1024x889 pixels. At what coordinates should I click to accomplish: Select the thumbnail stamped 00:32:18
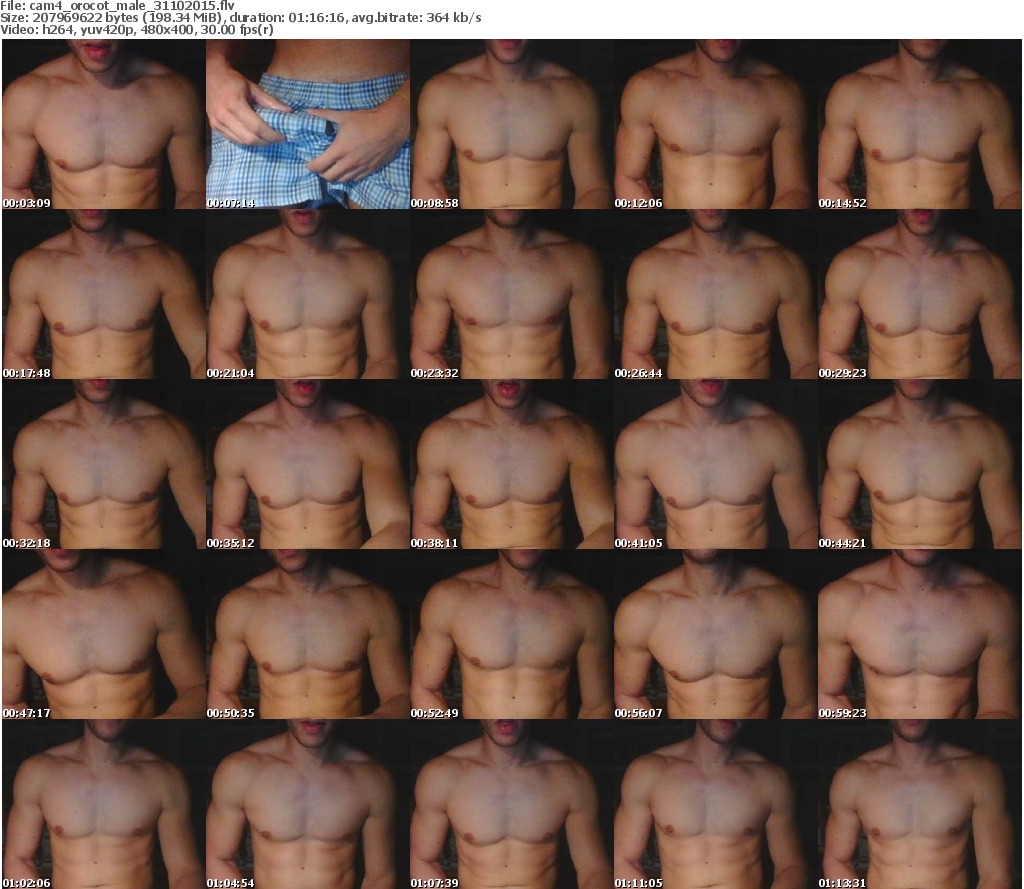(104, 464)
